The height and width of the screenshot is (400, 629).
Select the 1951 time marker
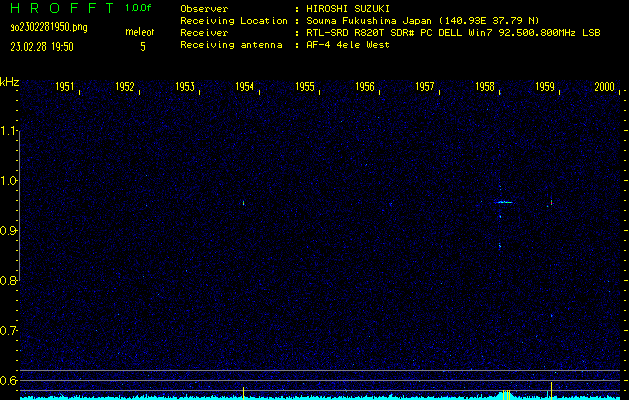(65, 87)
